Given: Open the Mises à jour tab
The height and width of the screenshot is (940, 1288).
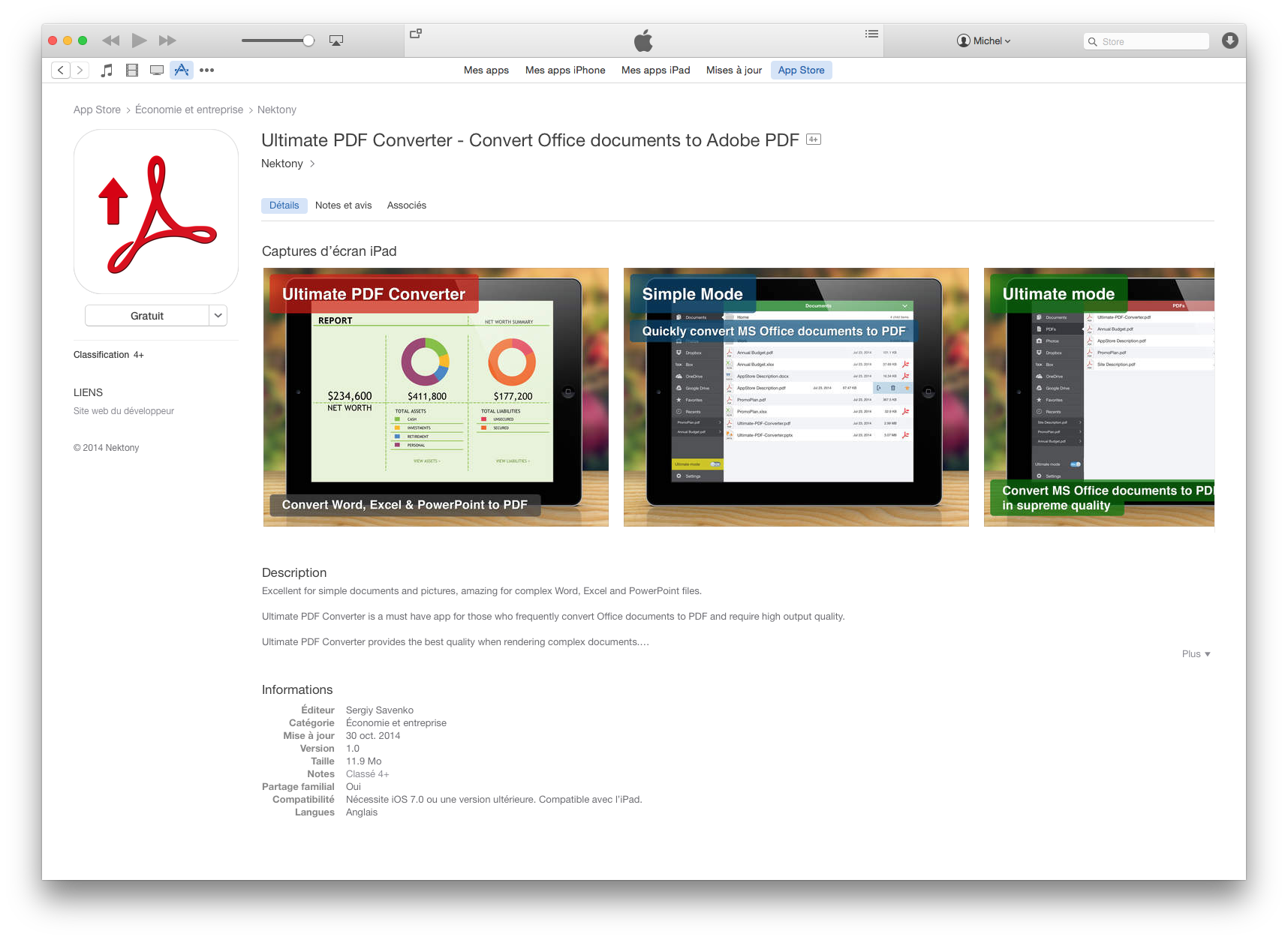Looking at the screenshot, I should pyautogui.click(x=733, y=71).
